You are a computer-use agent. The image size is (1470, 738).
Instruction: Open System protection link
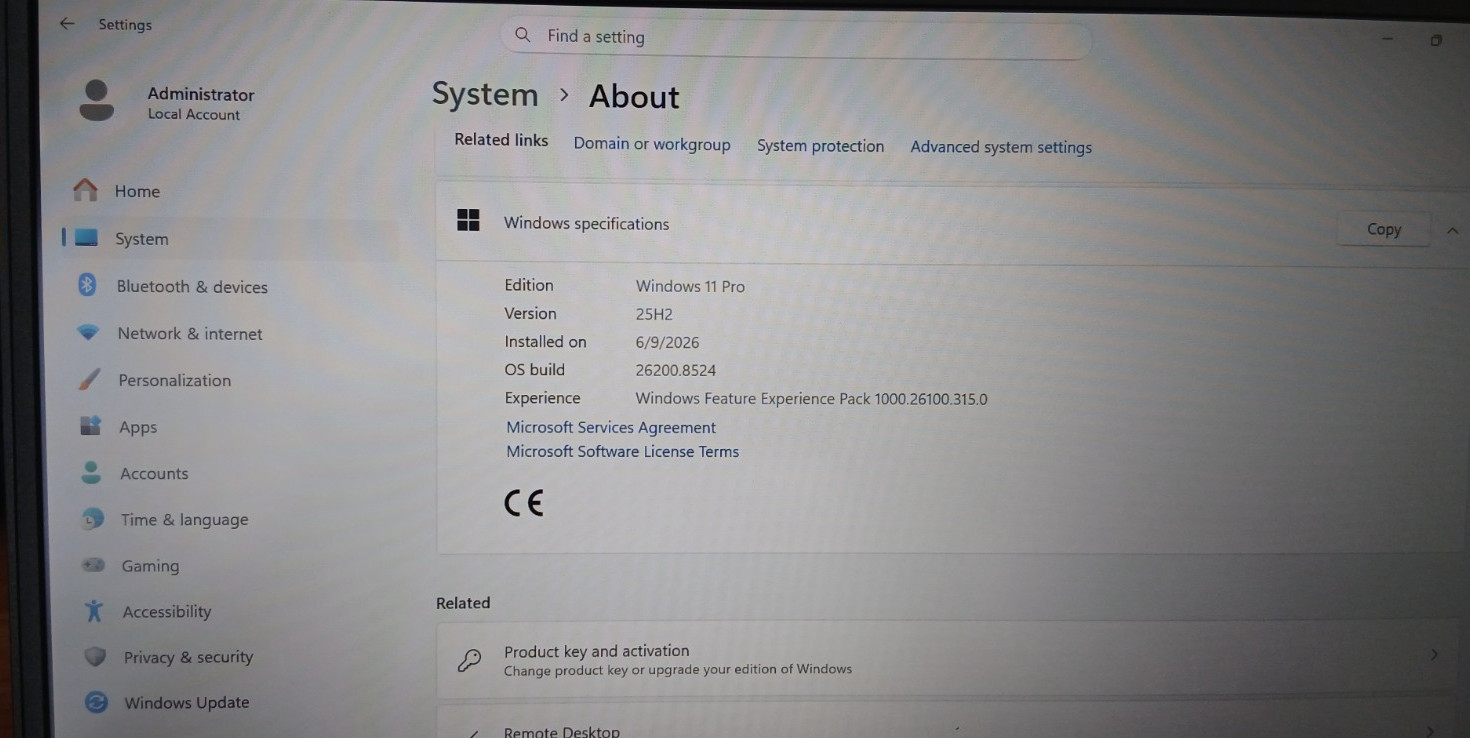[820, 145]
